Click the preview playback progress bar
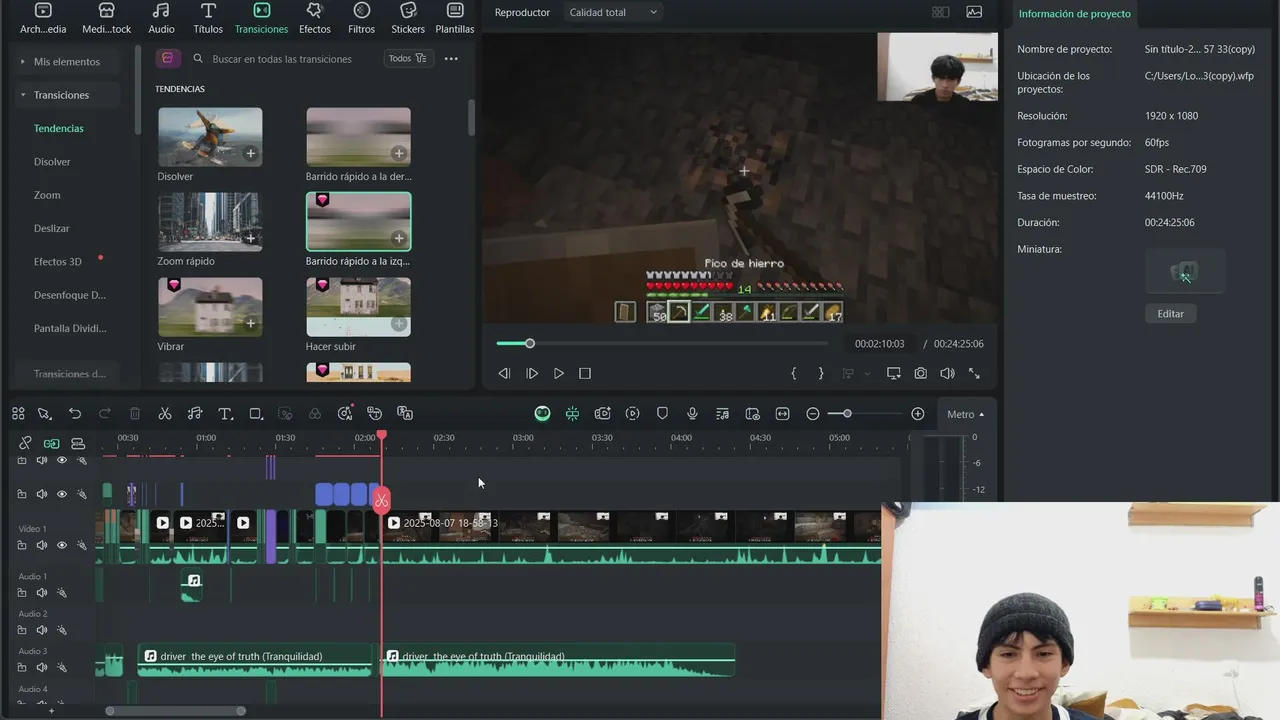Image resolution: width=1280 pixels, height=720 pixels. 662,344
